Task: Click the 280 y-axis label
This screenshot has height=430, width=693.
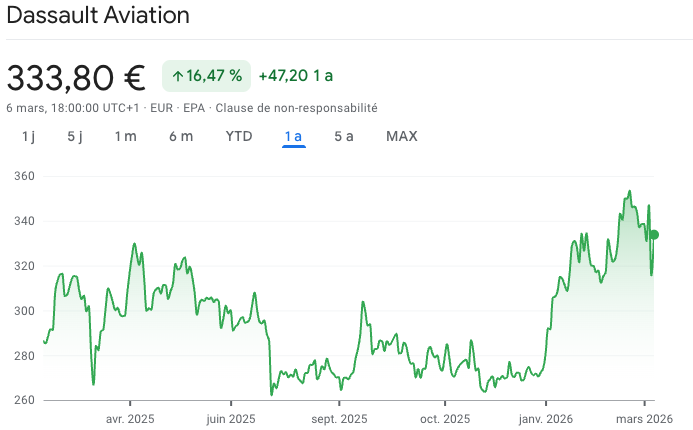Action: (x=24, y=356)
